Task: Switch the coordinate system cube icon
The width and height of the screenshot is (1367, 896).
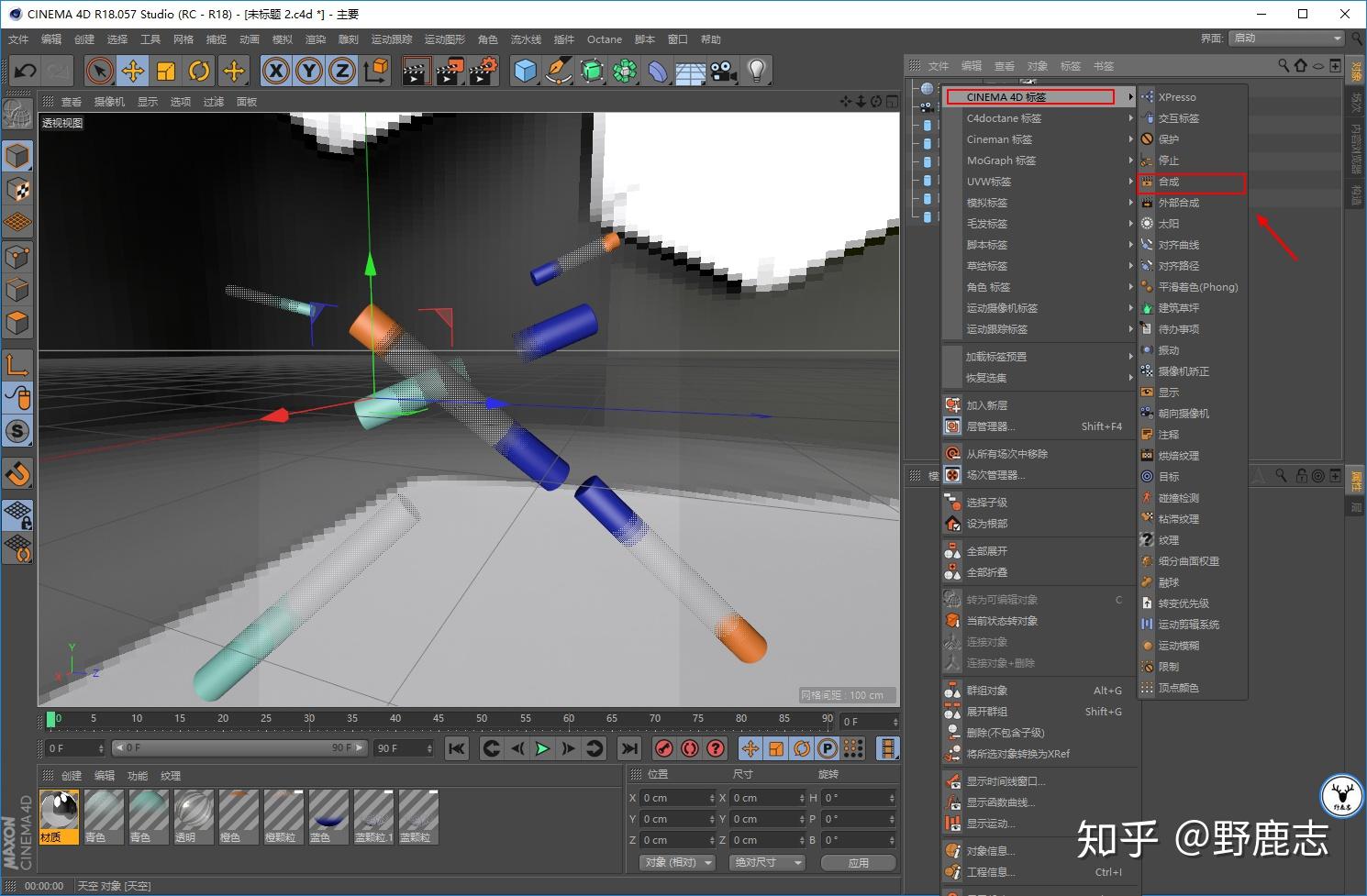Action: pyautogui.click(x=375, y=71)
